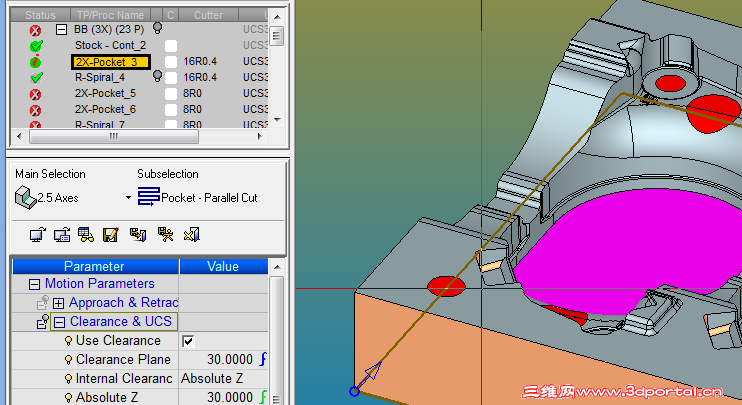The width and height of the screenshot is (742, 405).
Task: Click the procedure list scroll-up arrow
Action: coord(277,17)
